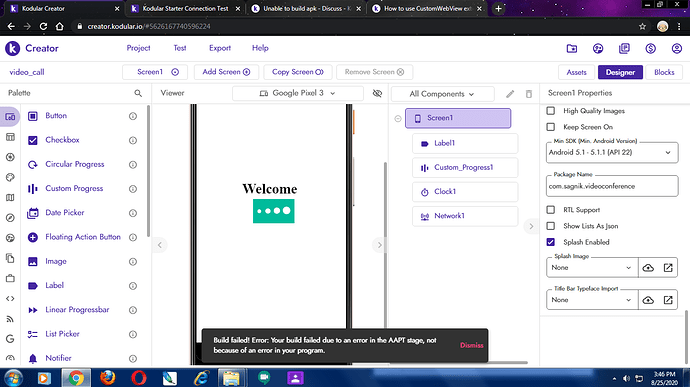Open the Google Pixel 3 device dropdown

(297, 93)
